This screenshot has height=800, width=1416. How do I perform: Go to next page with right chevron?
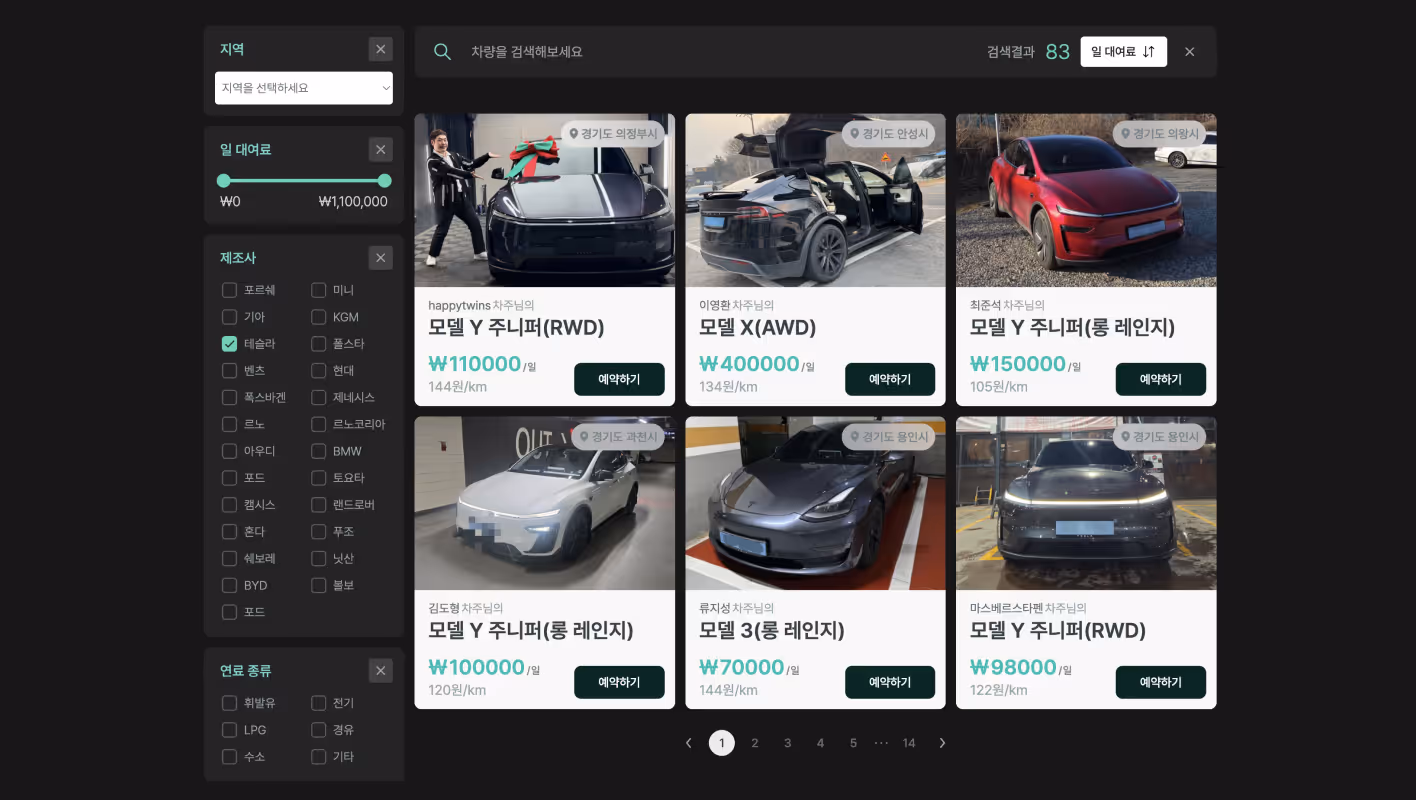[942, 743]
